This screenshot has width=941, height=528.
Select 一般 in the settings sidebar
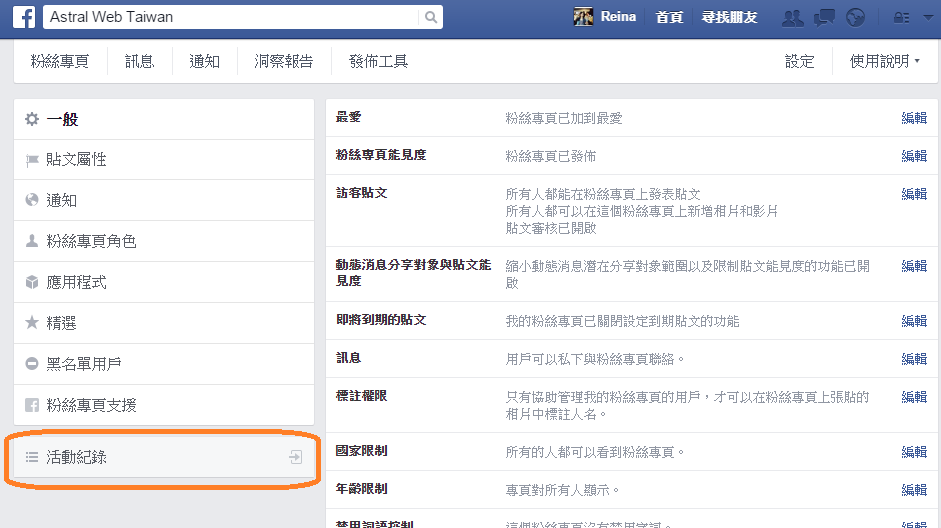point(164,119)
